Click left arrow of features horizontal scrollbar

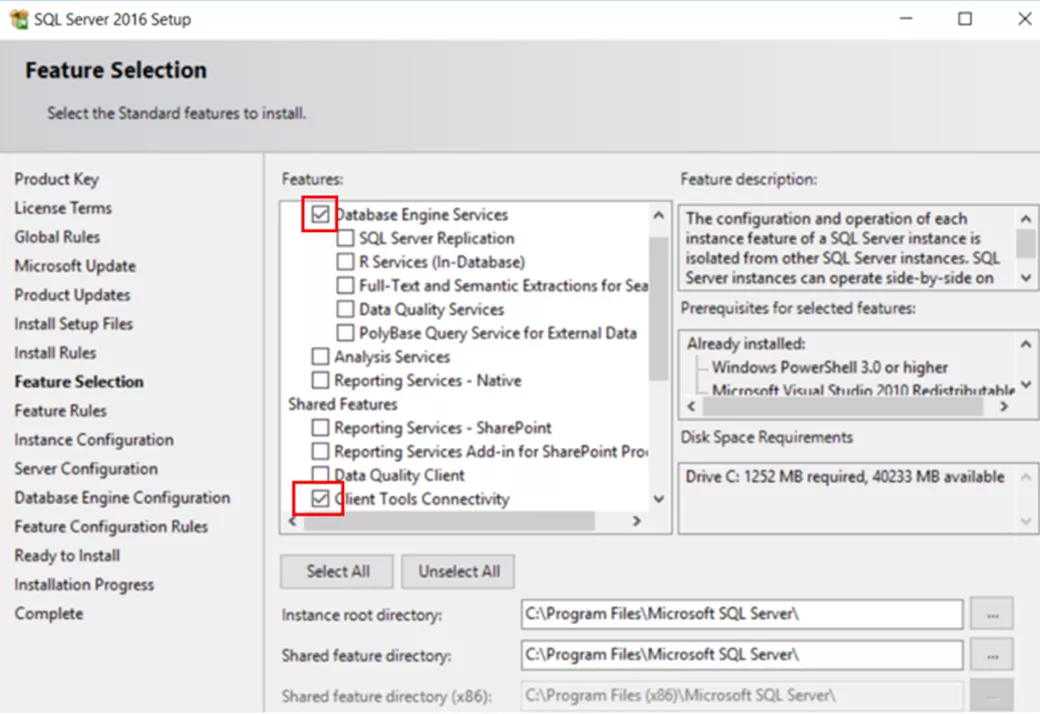point(292,521)
